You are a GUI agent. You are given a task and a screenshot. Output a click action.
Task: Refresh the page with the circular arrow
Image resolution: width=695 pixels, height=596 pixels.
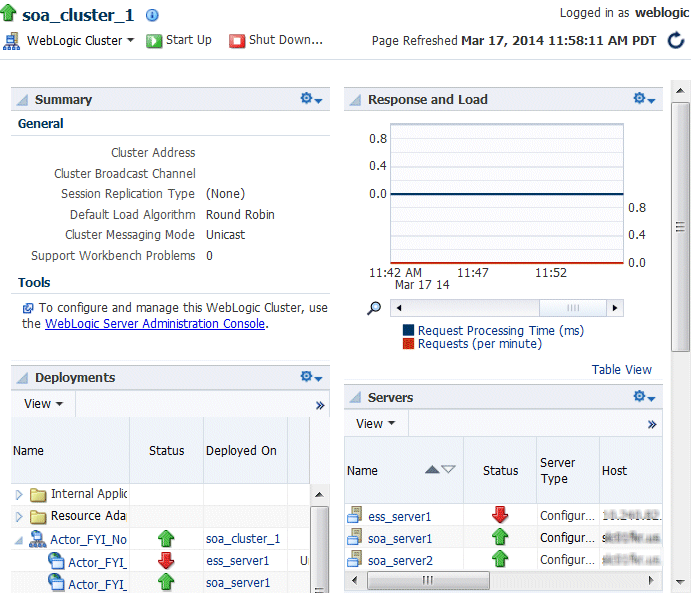[676, 40]
